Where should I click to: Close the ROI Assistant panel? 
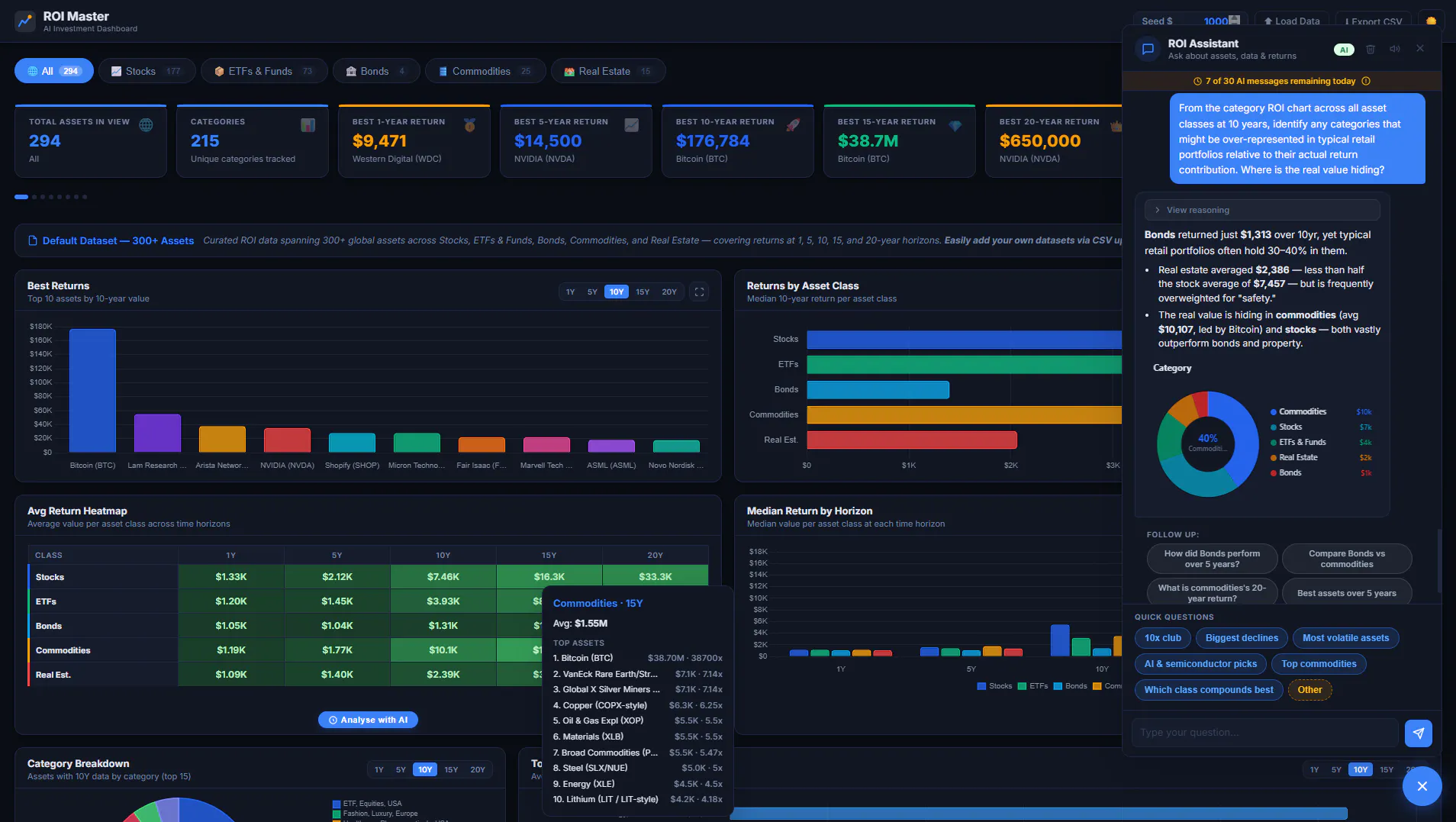click(x=1420, y=49)
